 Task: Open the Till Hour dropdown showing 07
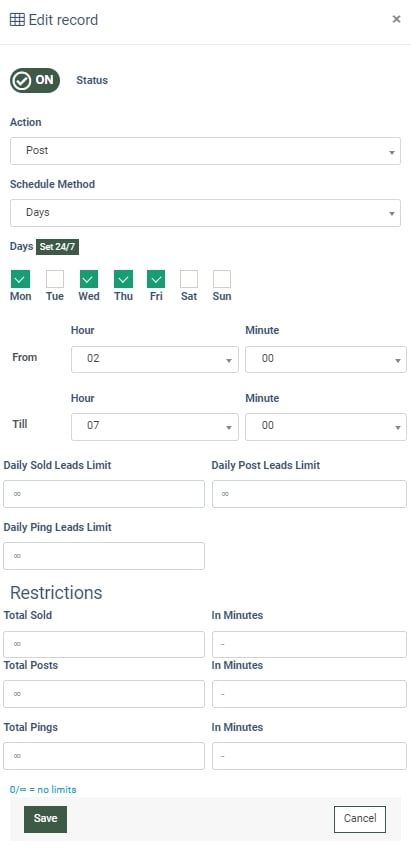click(x=155, y=427)
